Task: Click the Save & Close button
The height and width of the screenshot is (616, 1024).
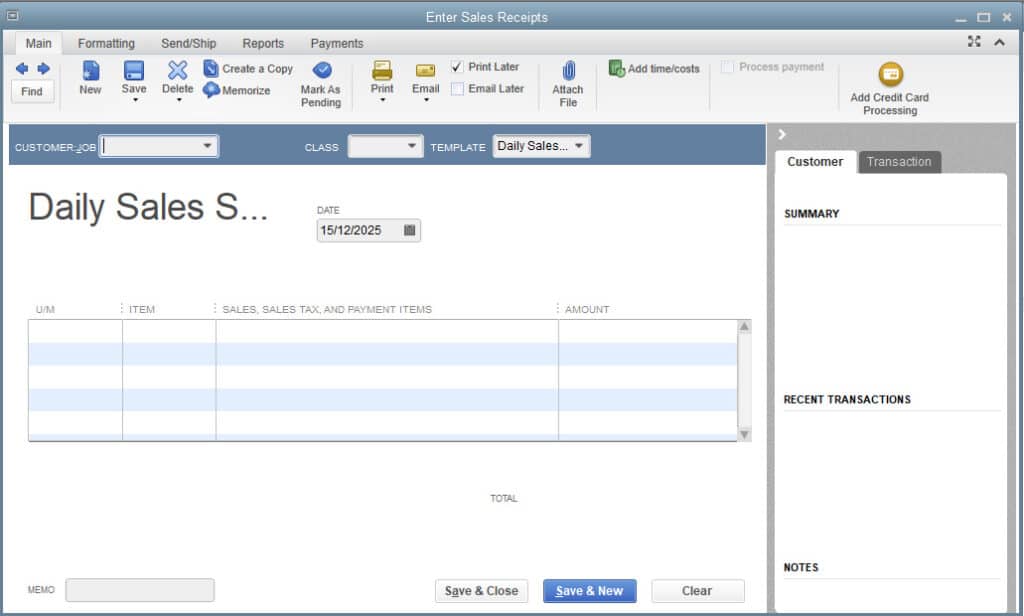Action: (481, 590)
